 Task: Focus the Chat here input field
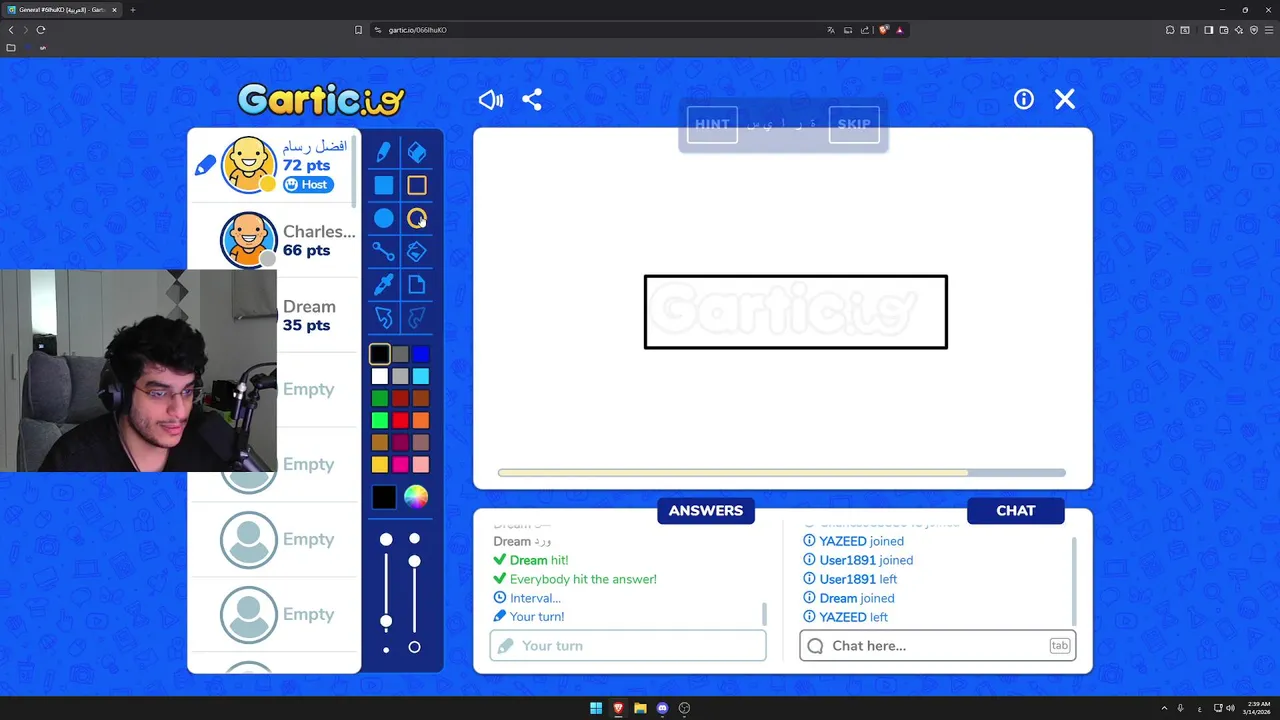tap(938, 646)
